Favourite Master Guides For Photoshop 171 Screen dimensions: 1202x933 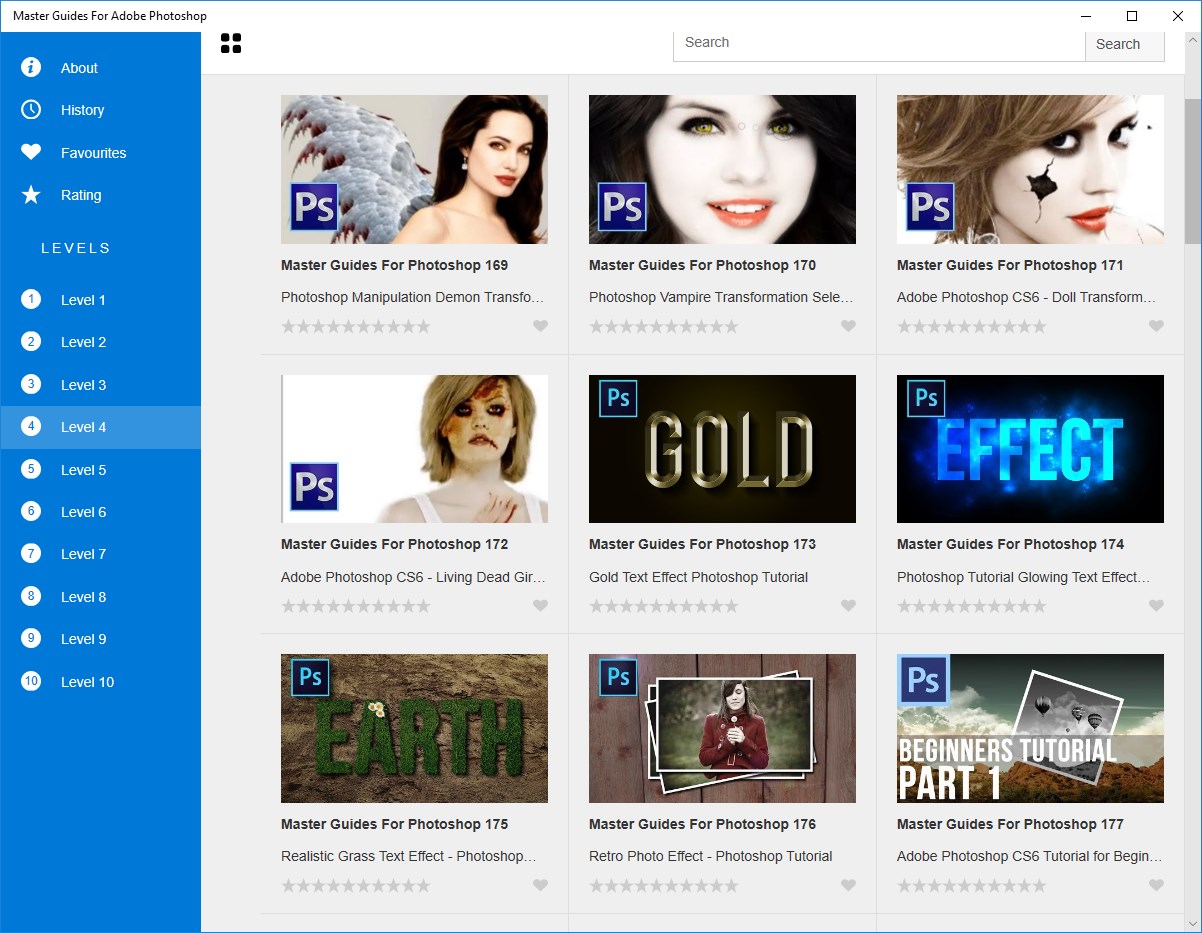(x=1156, y=326)
